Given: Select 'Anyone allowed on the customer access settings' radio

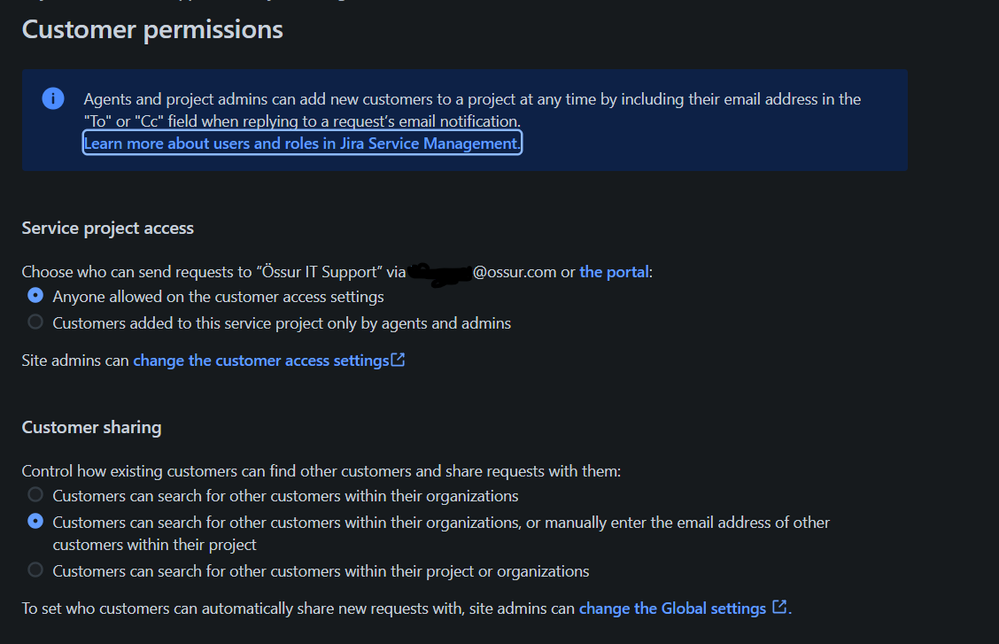Looking at the screenshot, I should [x=36, y=296].
